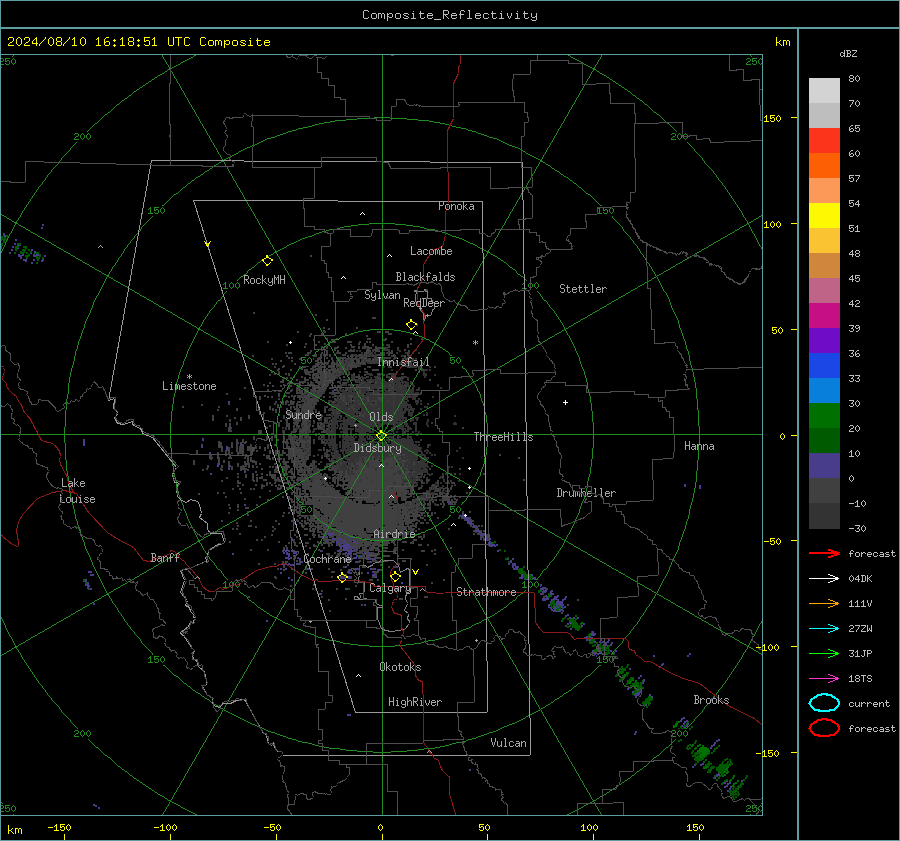The image size is (900, 841).
Task: Select the light blue 33-30 dBZ swatch
Action: 824,390
